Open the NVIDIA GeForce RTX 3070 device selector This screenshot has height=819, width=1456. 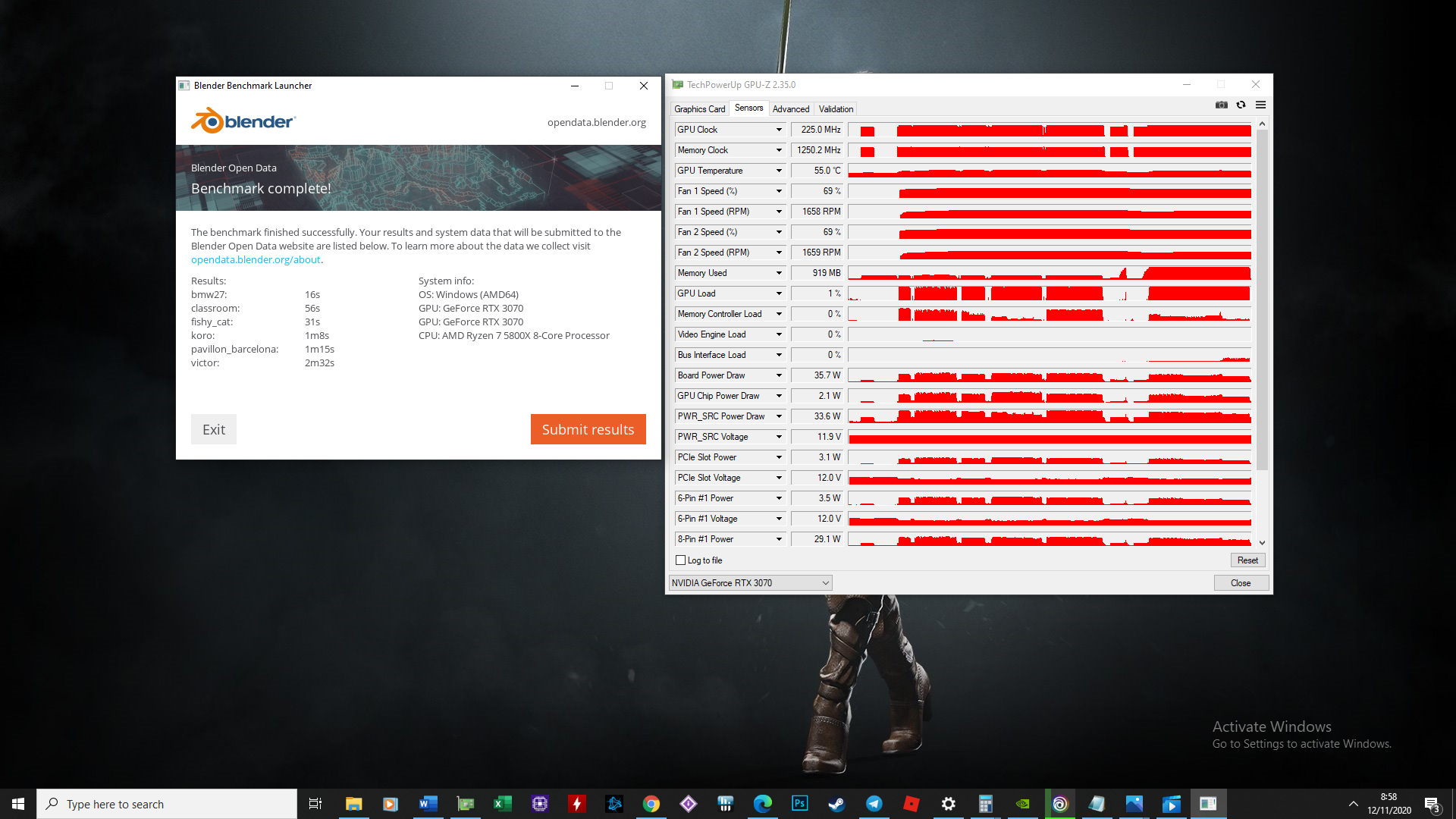pos(751,583)
